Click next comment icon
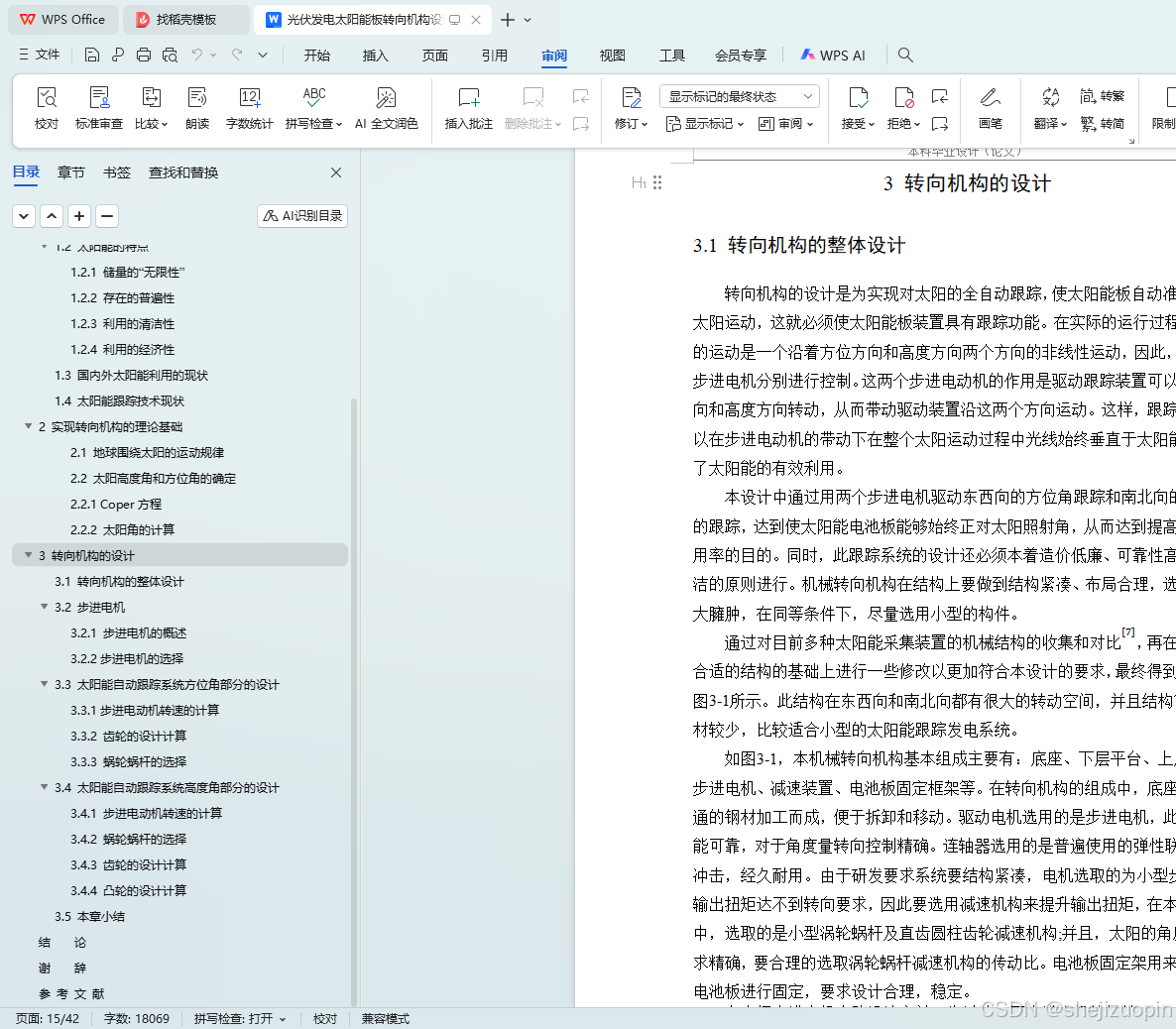This screenshot has width=1176, height=1029. [580, 124]
